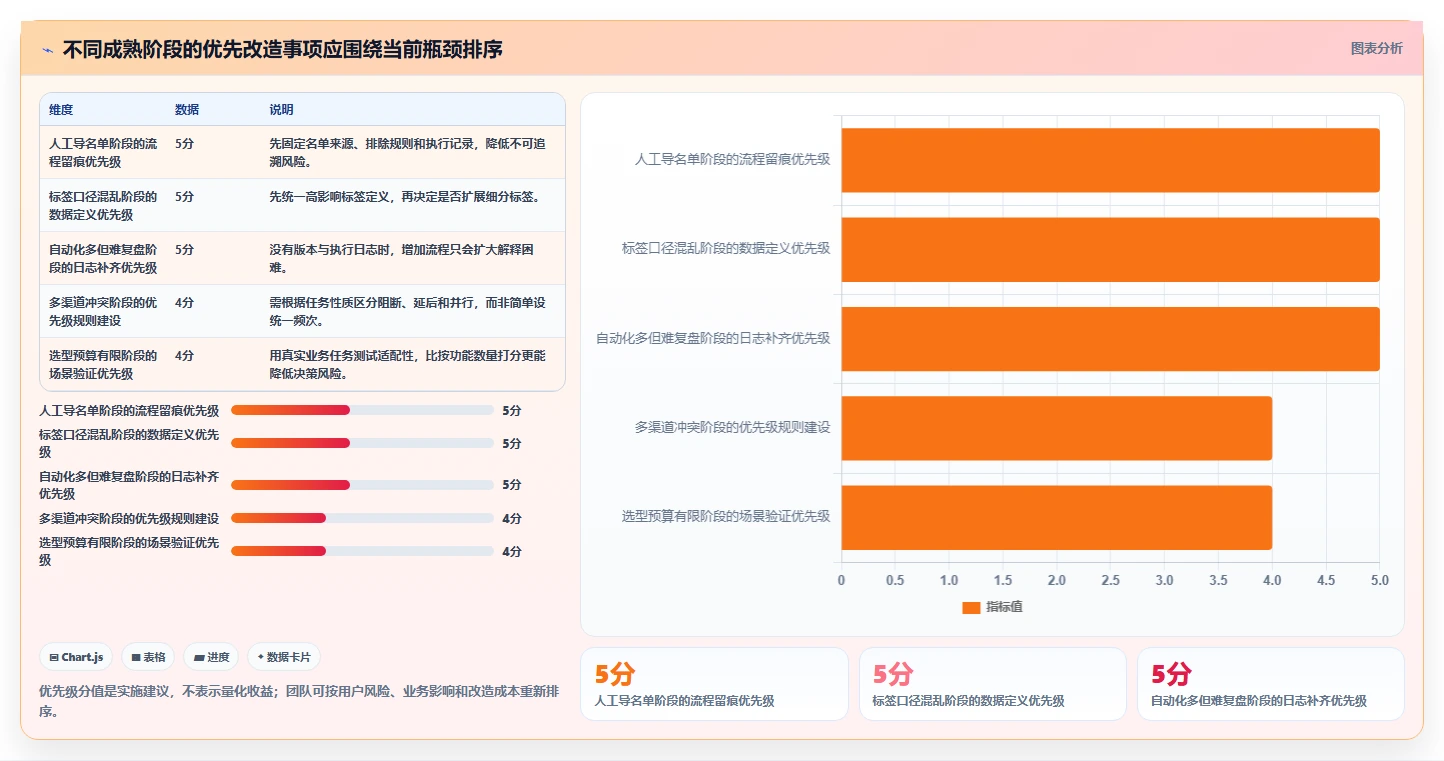Click chart axis label 选型预算有限阶段的场景验证优先级
This screenshot has height=761, width=1444.
726,517
